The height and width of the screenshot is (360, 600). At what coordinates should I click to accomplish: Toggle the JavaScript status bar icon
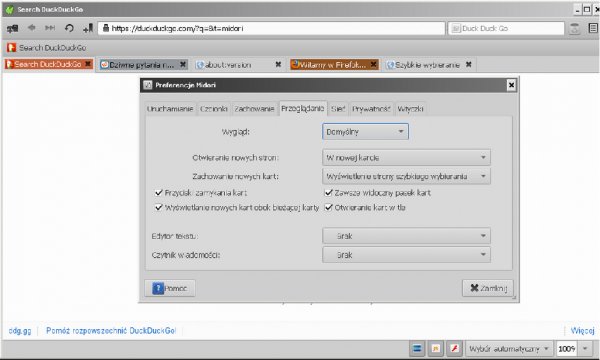pyautogui.click(x=435, y=349)
